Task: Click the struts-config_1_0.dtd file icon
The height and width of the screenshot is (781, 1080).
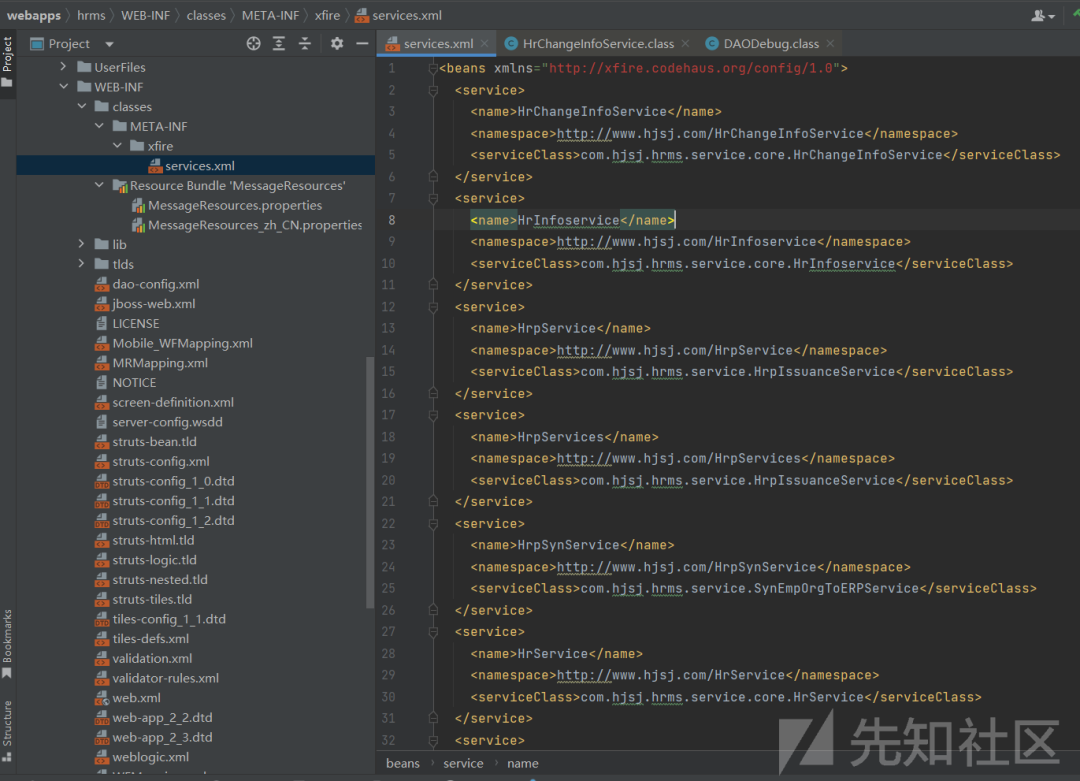Action: [102, 481]
